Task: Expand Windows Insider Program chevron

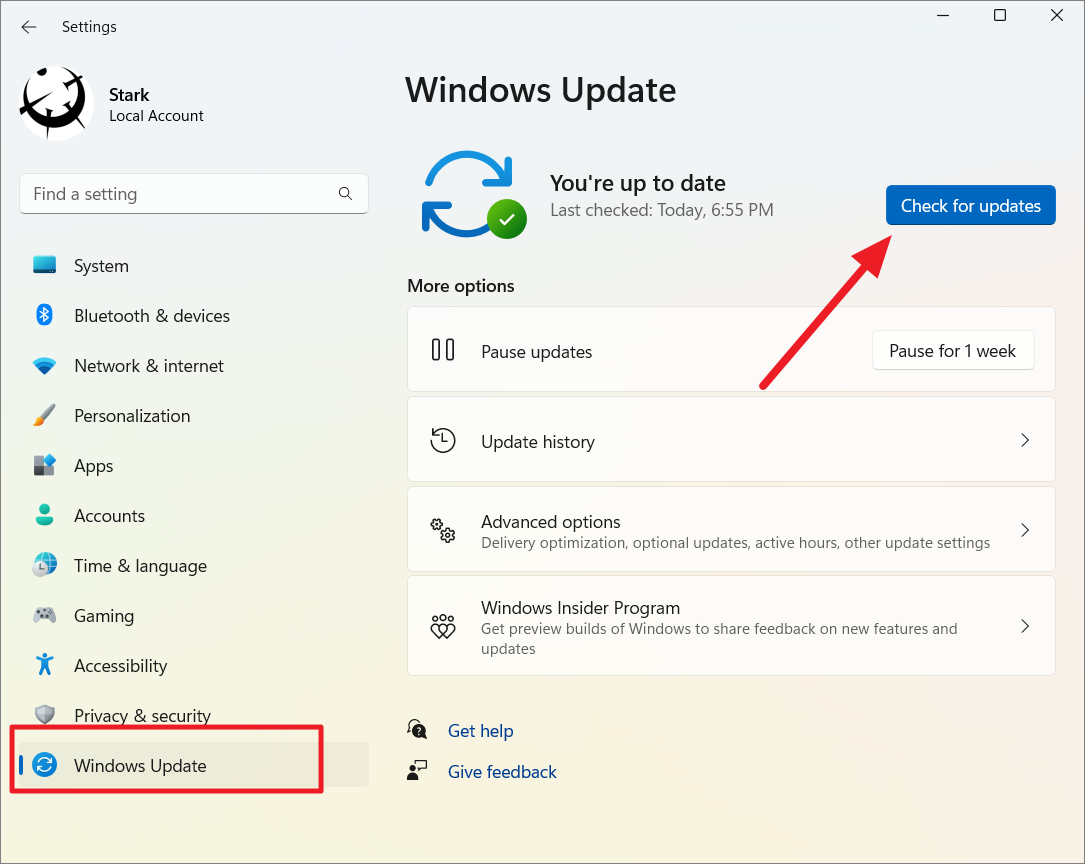Action: 1025,626
